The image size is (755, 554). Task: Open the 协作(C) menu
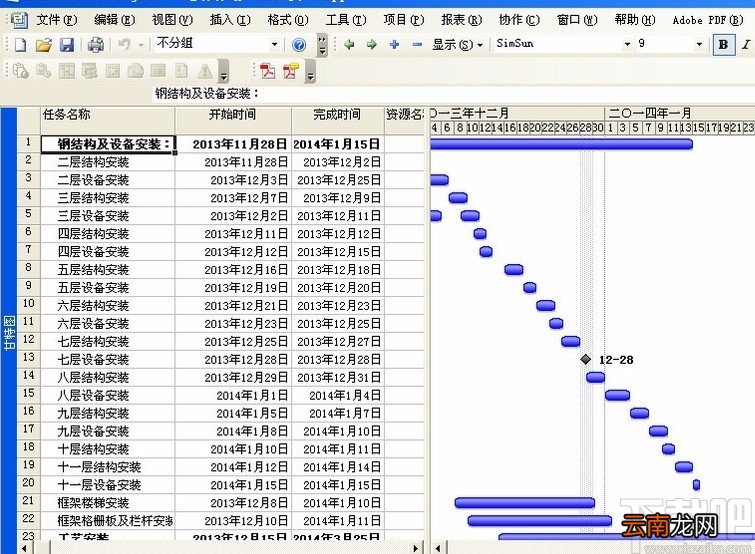pos(519,20)
